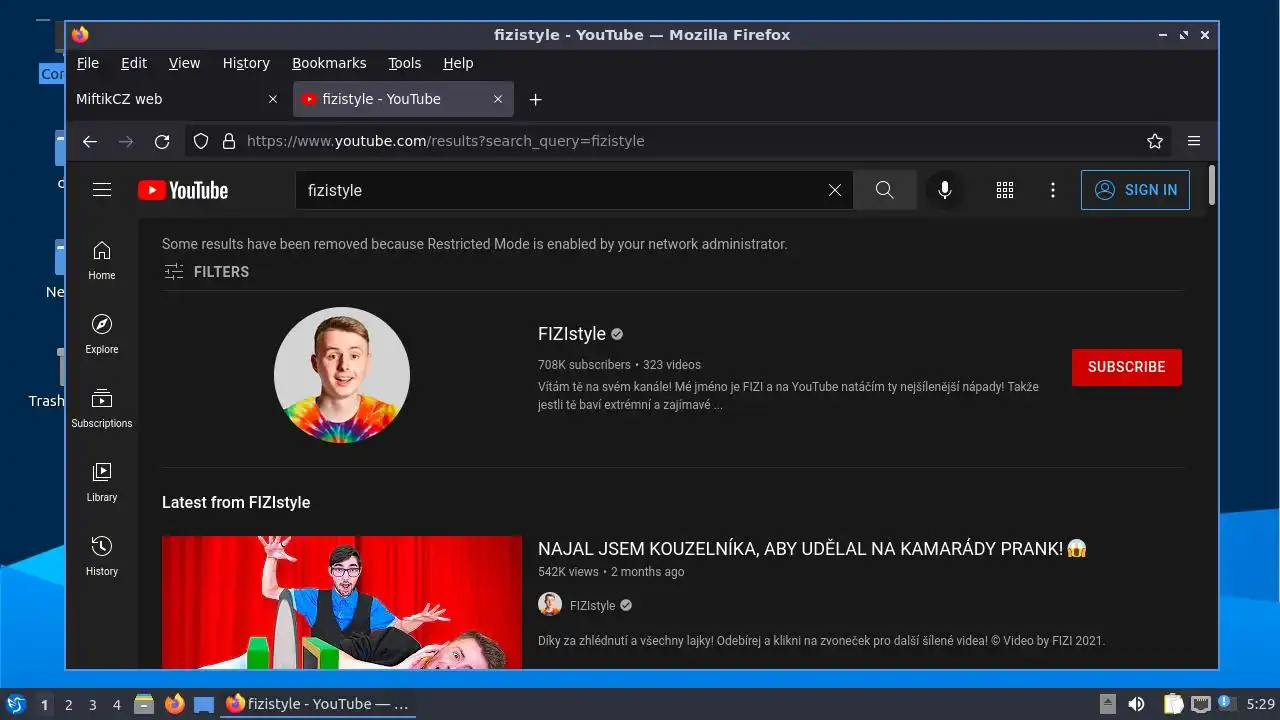The image size is (1280, 720).
Task: Open Subscriptions in YouTube sidebar
Action: pyautogui.click(x=102, y=408)
